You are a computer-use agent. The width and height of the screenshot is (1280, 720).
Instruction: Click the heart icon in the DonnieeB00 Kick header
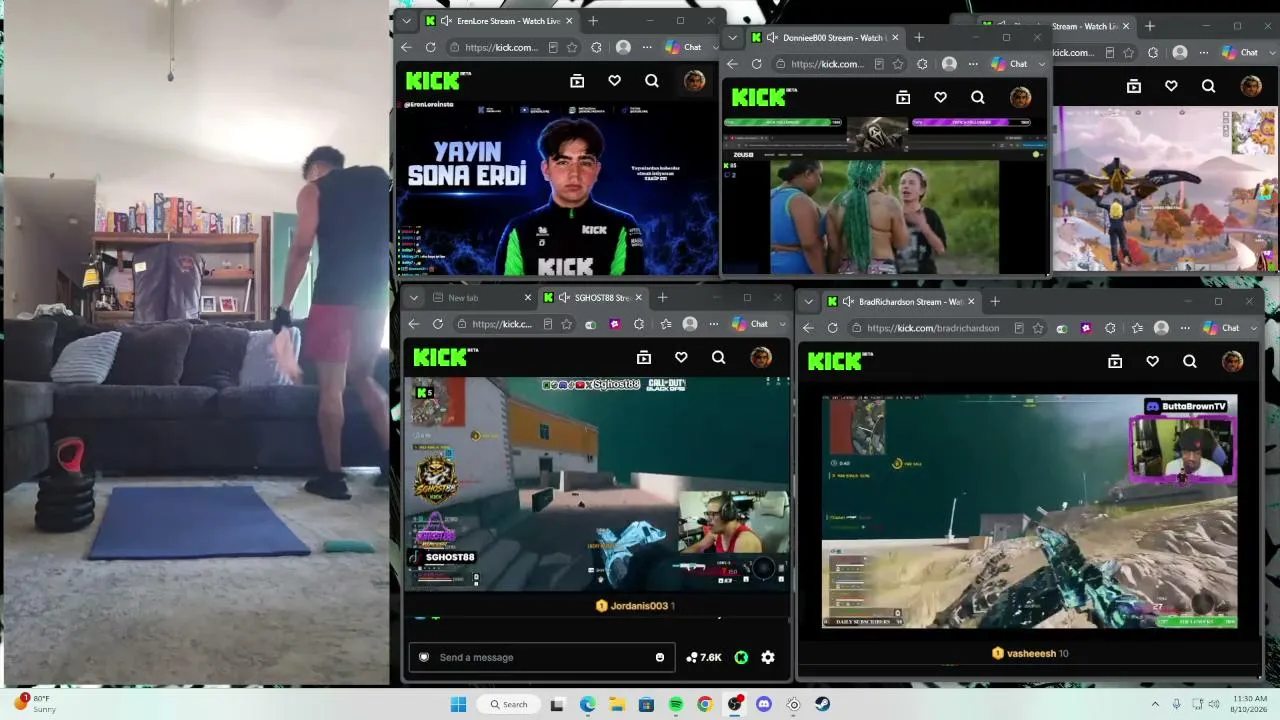click(x=940, y=97)
